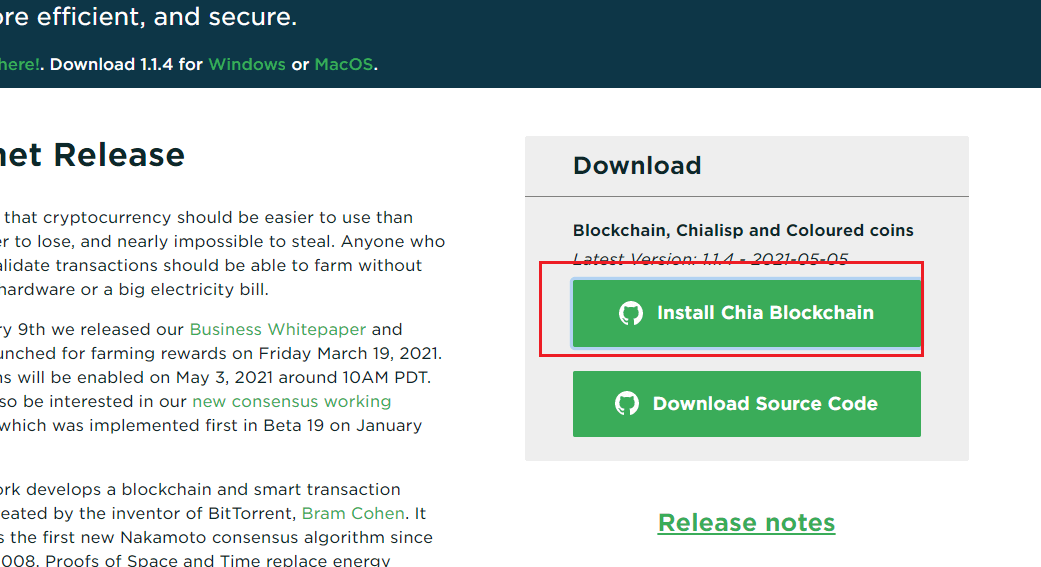Click the GitHub icon on Download Source Code
Image resolution: width=1041 pixels, height=567 pixels.
[x=627, y=403]
